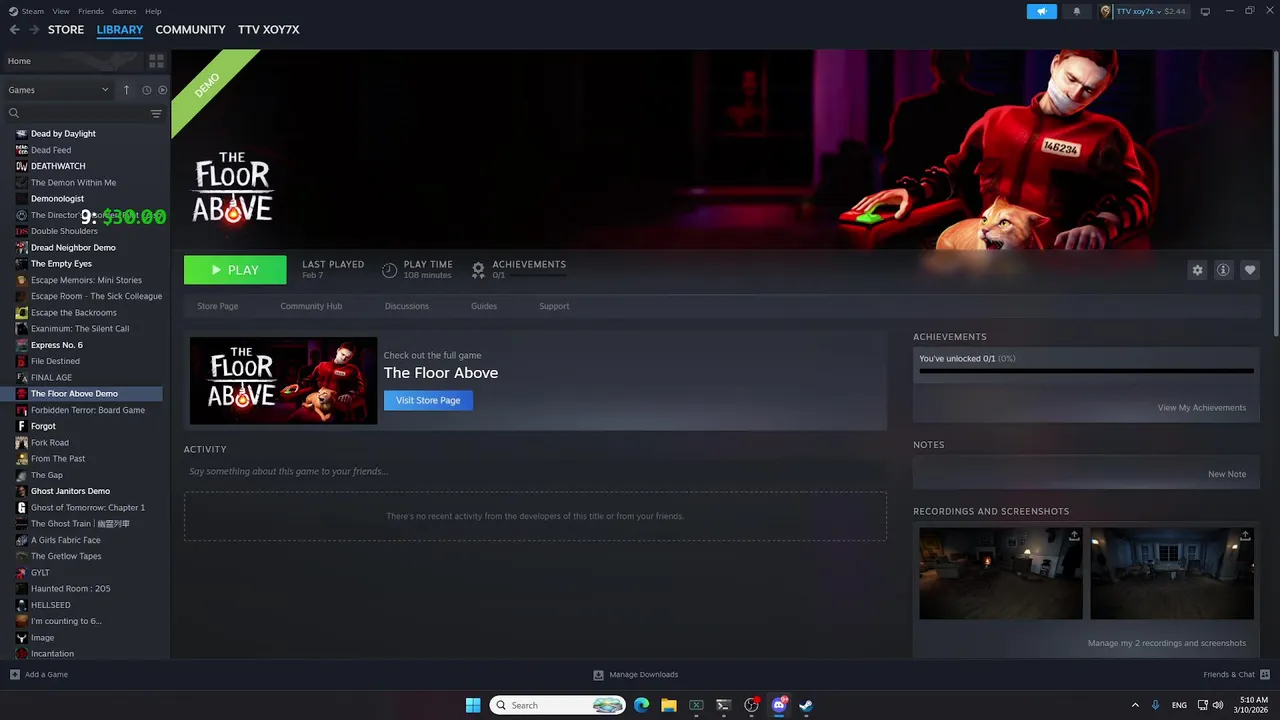Open Discord from the taskbar
This screenshot has width=1280, height=720.
(779, 705)
